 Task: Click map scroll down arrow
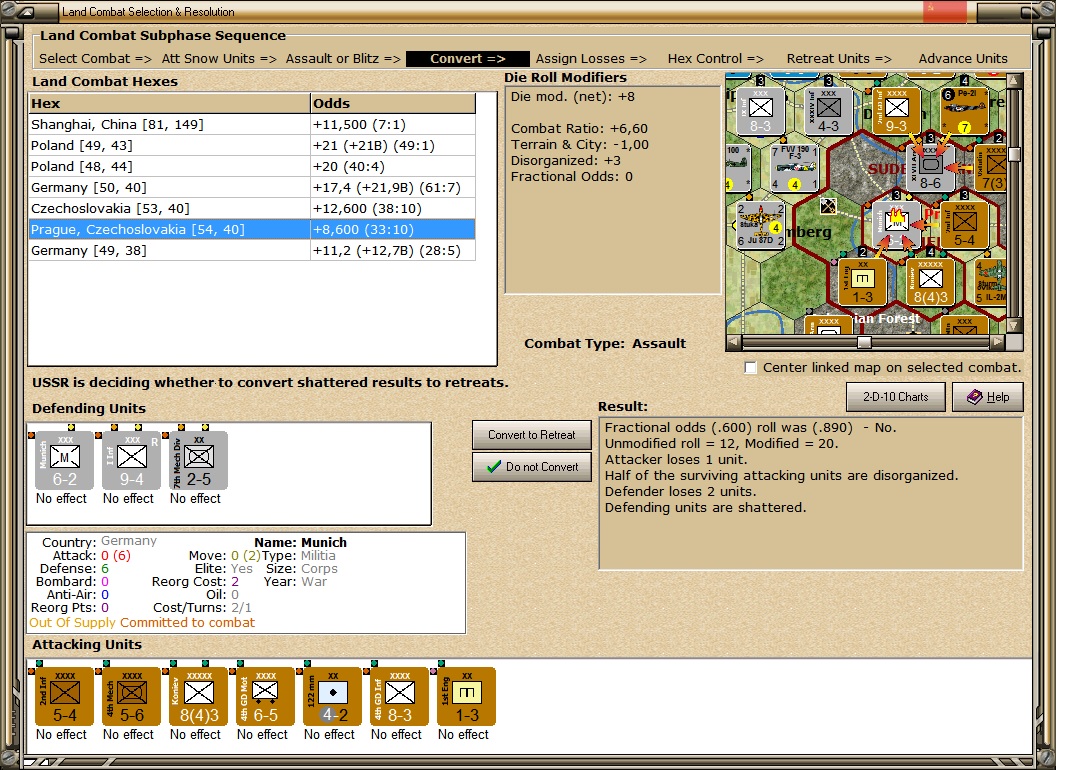click(x=1014, y=326)
